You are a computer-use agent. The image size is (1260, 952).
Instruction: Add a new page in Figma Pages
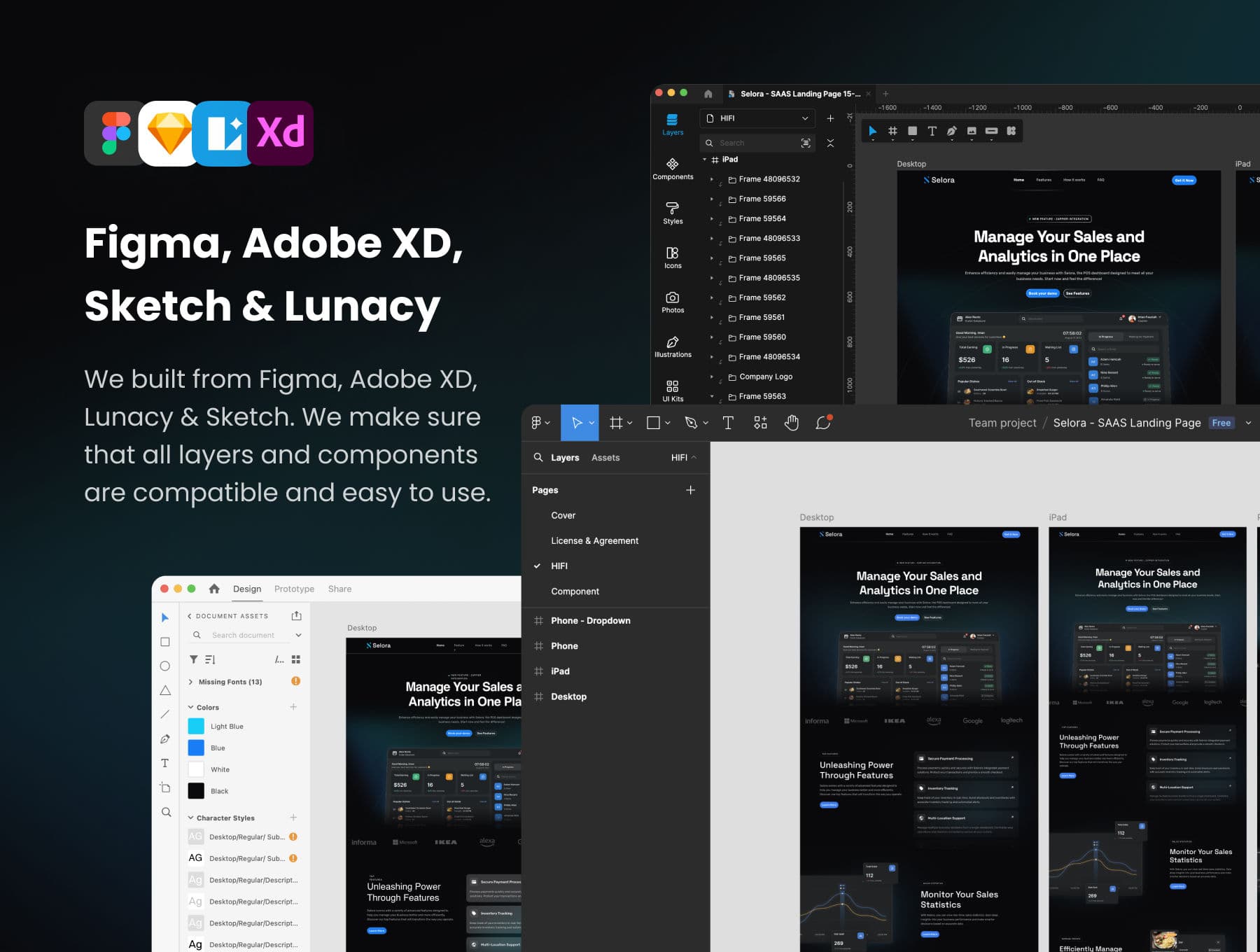coord(691,490)
